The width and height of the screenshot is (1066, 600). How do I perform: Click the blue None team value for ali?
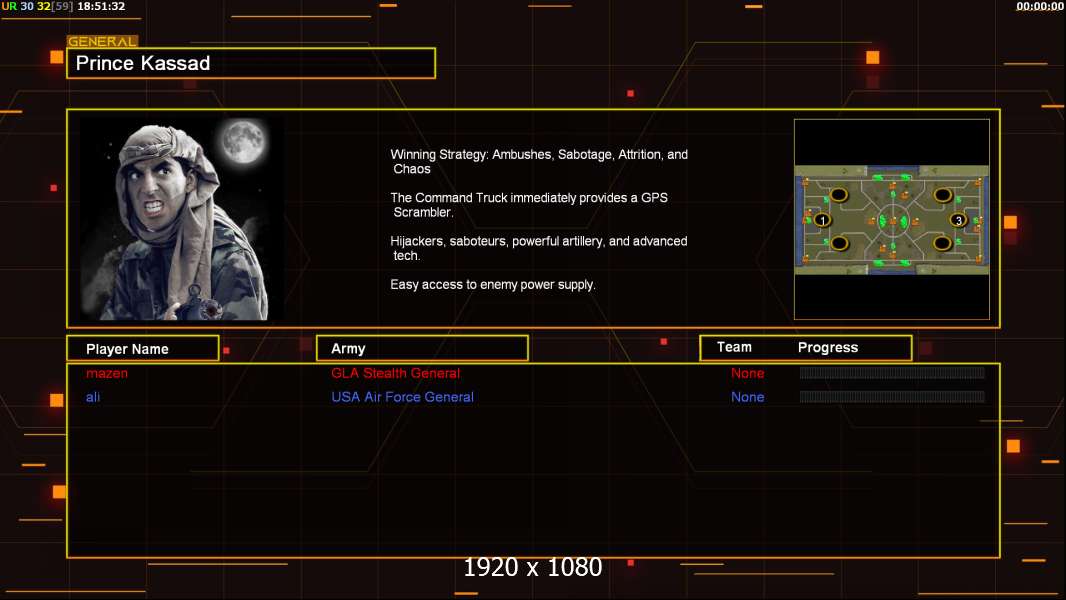[x=747, y=397]
